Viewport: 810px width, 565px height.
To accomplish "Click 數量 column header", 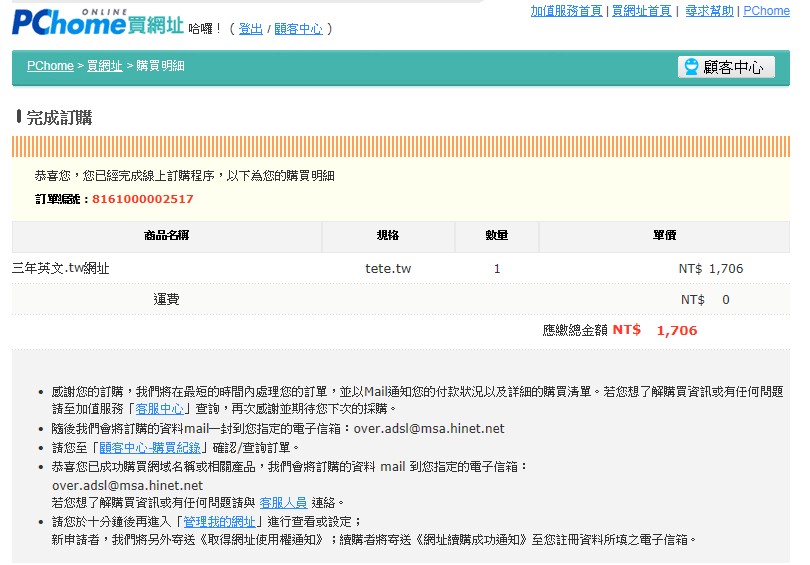I will pos(496,236).
